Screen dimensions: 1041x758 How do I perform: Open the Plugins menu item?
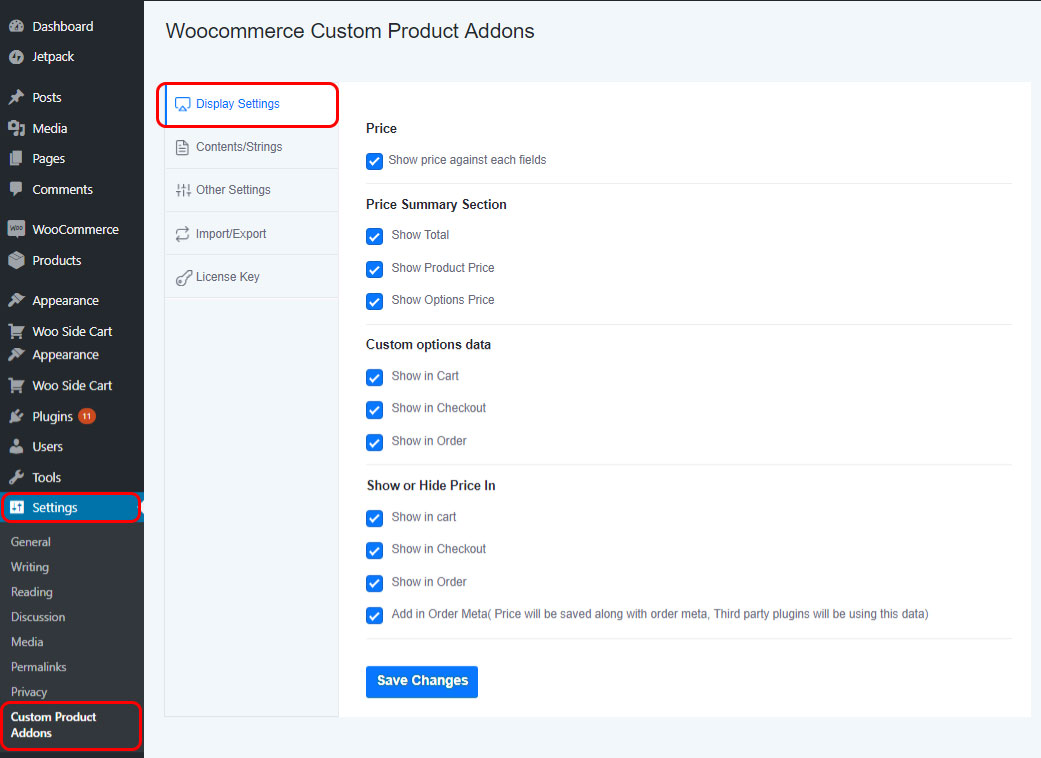pyautogui.click(x=72, y=416)
